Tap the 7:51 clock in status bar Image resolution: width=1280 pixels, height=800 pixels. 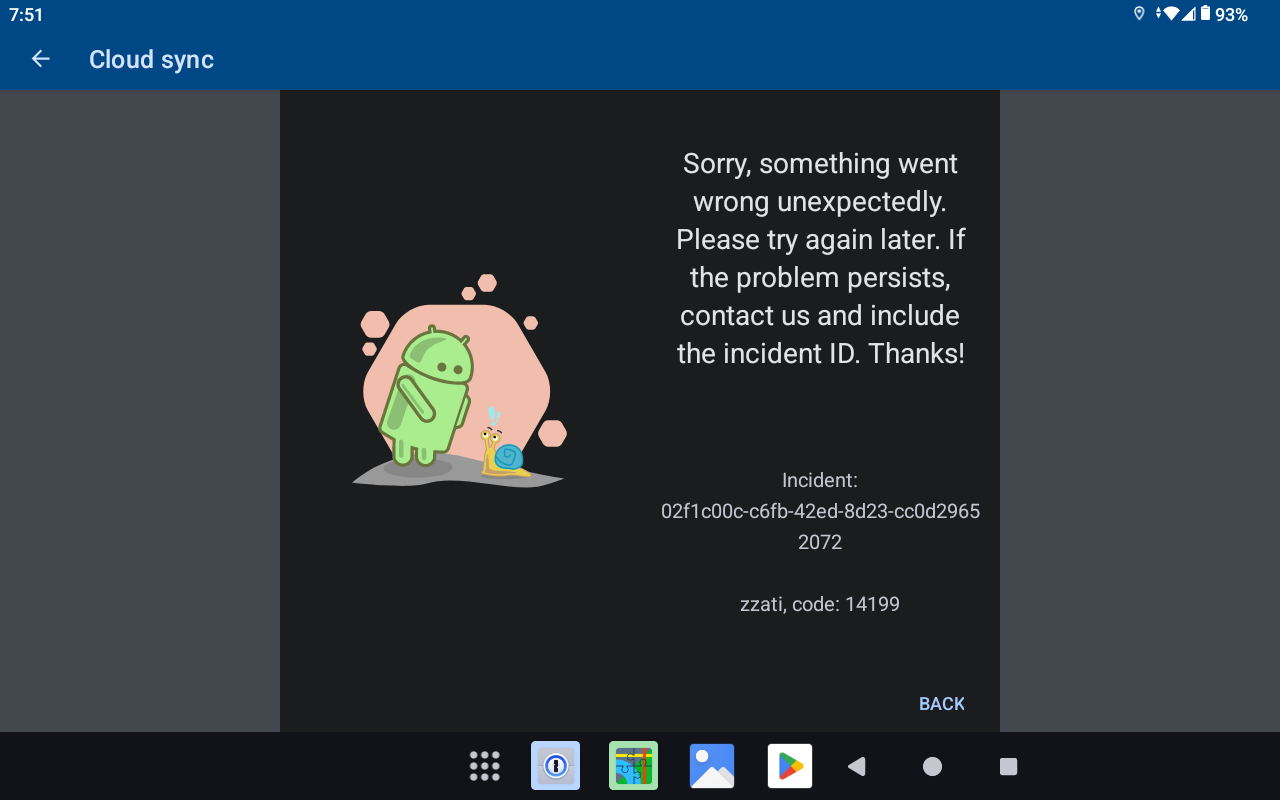(26, 15)
